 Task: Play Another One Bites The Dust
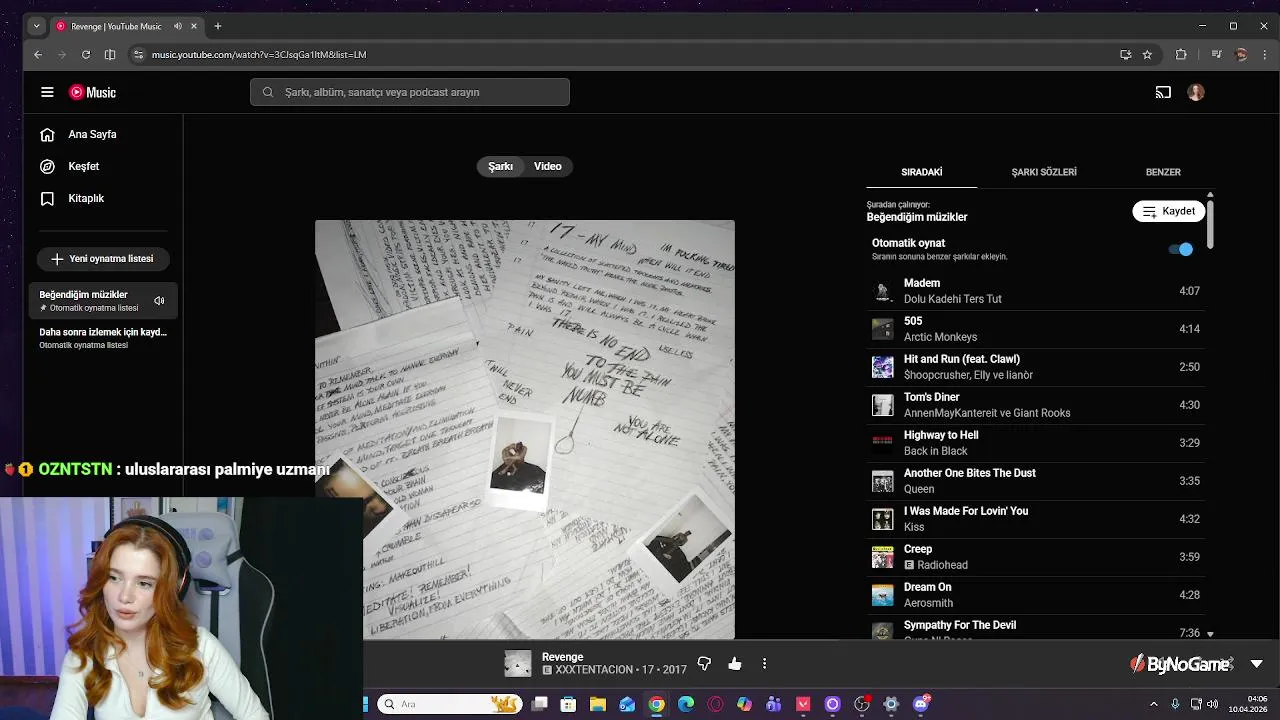(1035, 481)
